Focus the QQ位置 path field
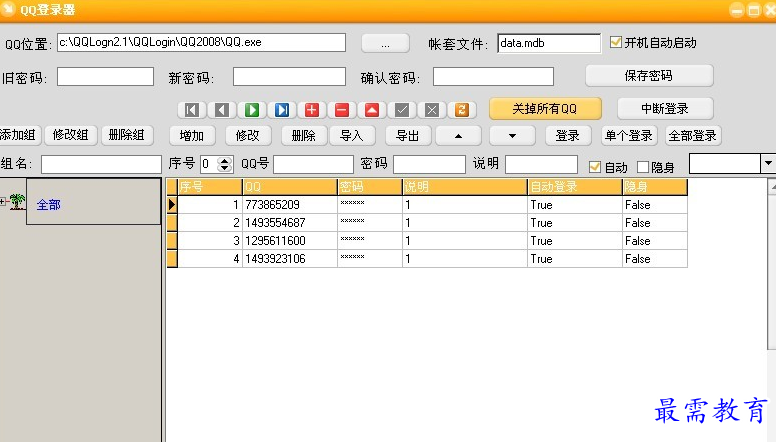The image size is (776, 442). pos(201,43)
